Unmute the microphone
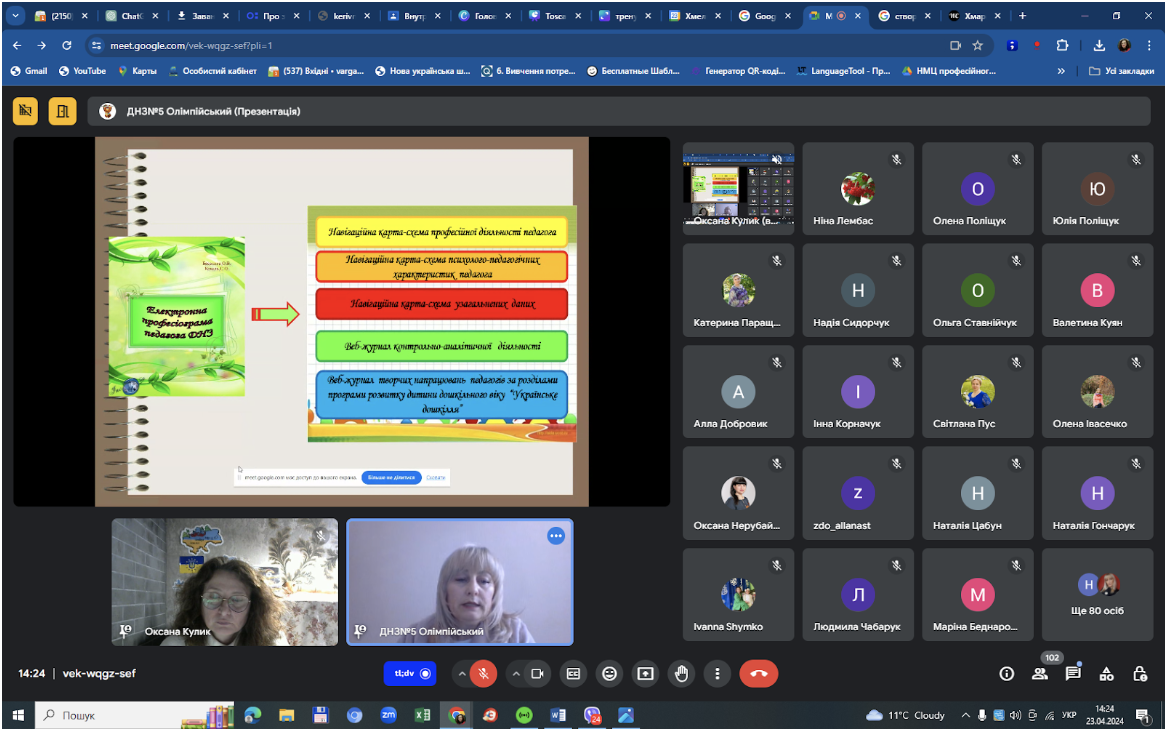 tap(483, 674)
